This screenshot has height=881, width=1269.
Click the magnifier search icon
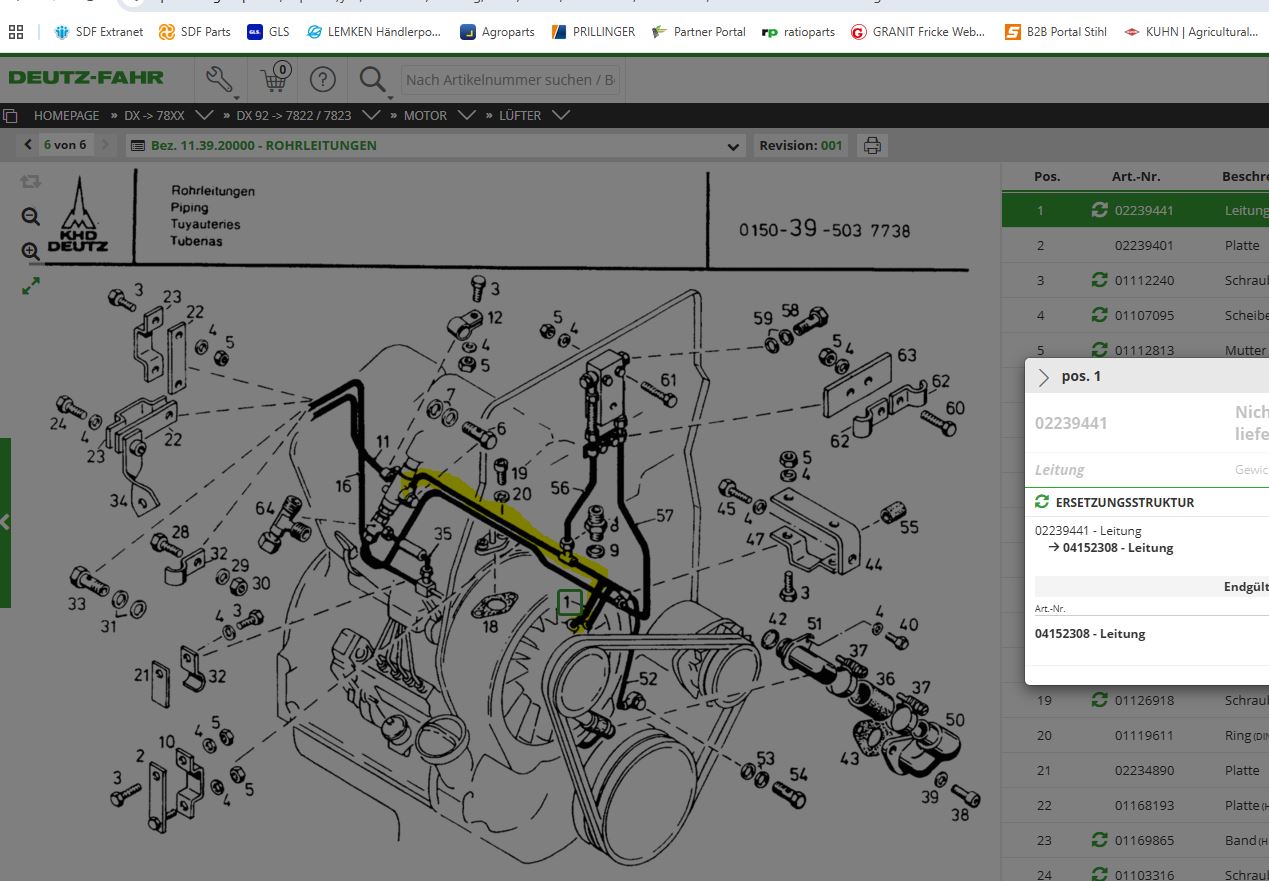[373, 79]
